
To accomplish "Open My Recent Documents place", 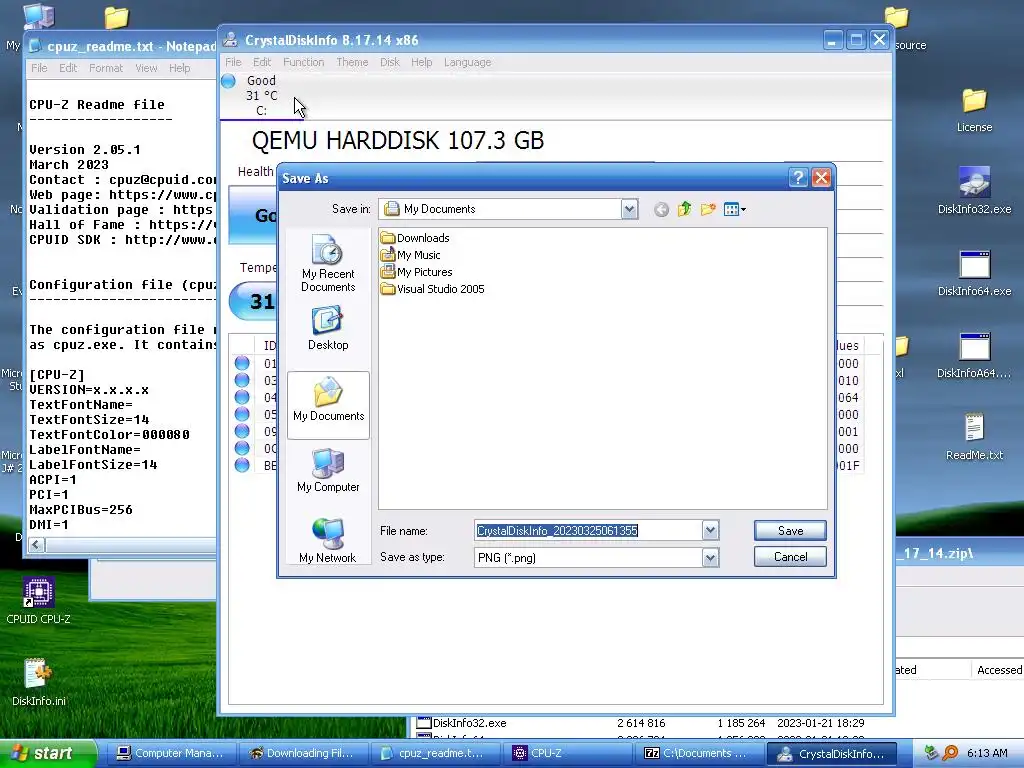I will tap(328, 263).
